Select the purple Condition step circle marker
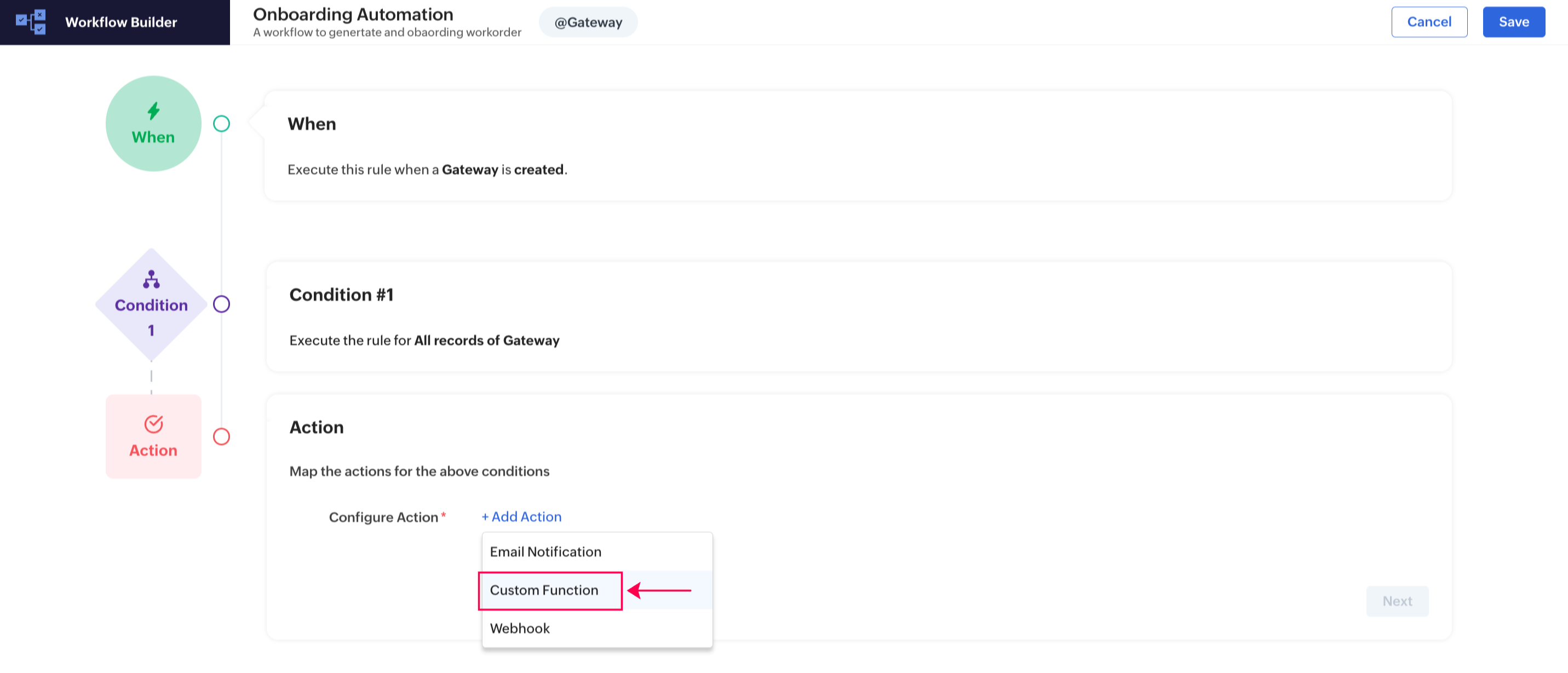The width and height of the screenshot is (1568, 673). pyautogui.click(x=222, y=304)
